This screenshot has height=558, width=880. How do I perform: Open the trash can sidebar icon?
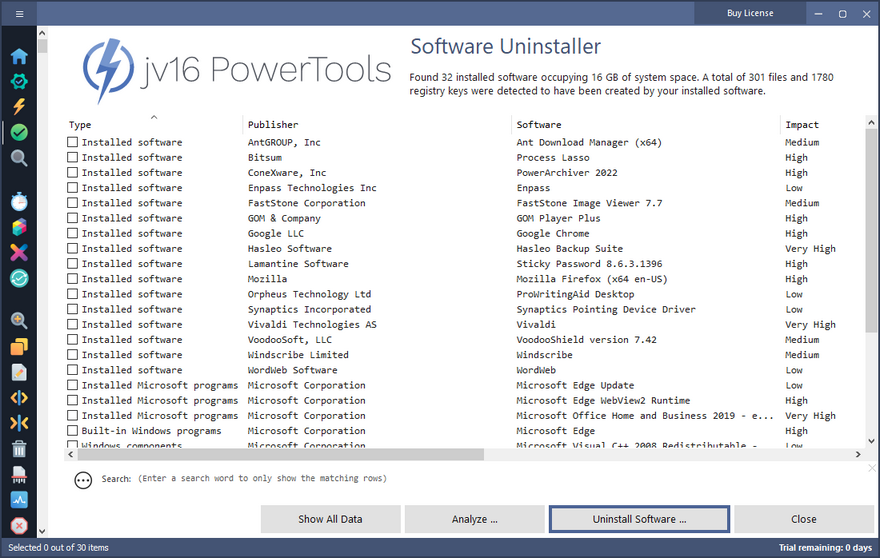19,449
